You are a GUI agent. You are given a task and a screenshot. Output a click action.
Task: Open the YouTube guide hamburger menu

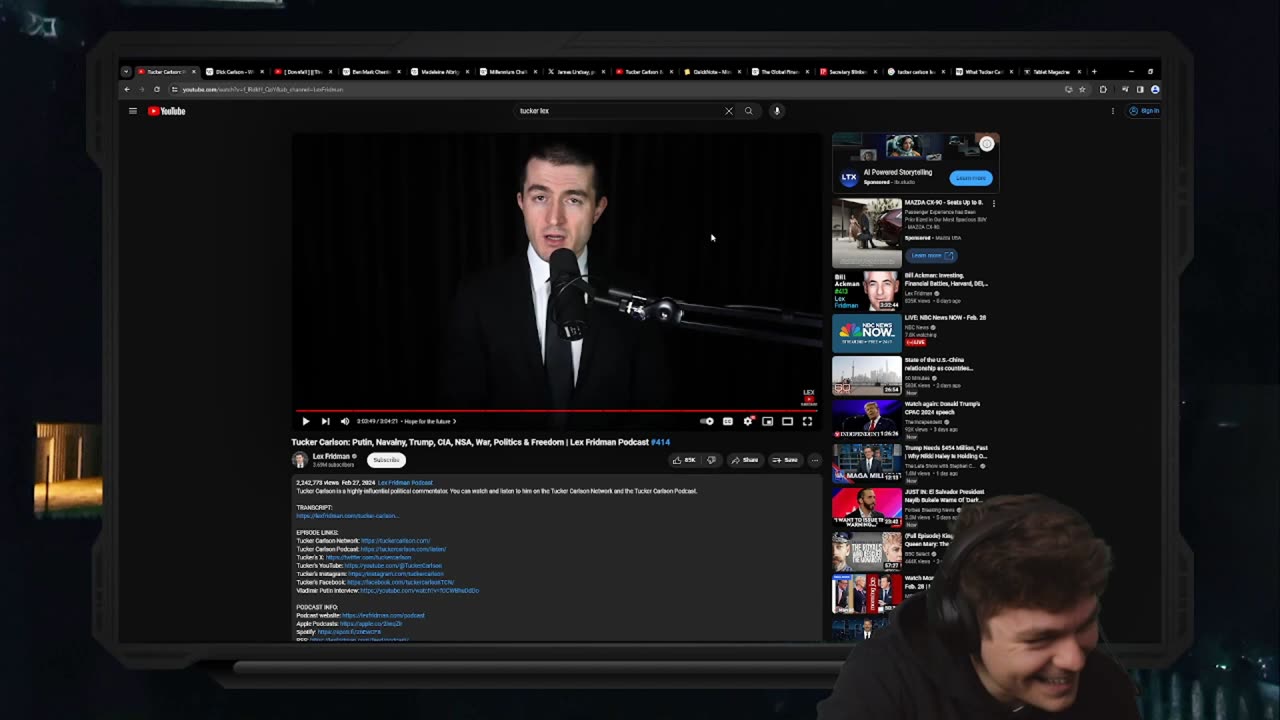(132, 111)
